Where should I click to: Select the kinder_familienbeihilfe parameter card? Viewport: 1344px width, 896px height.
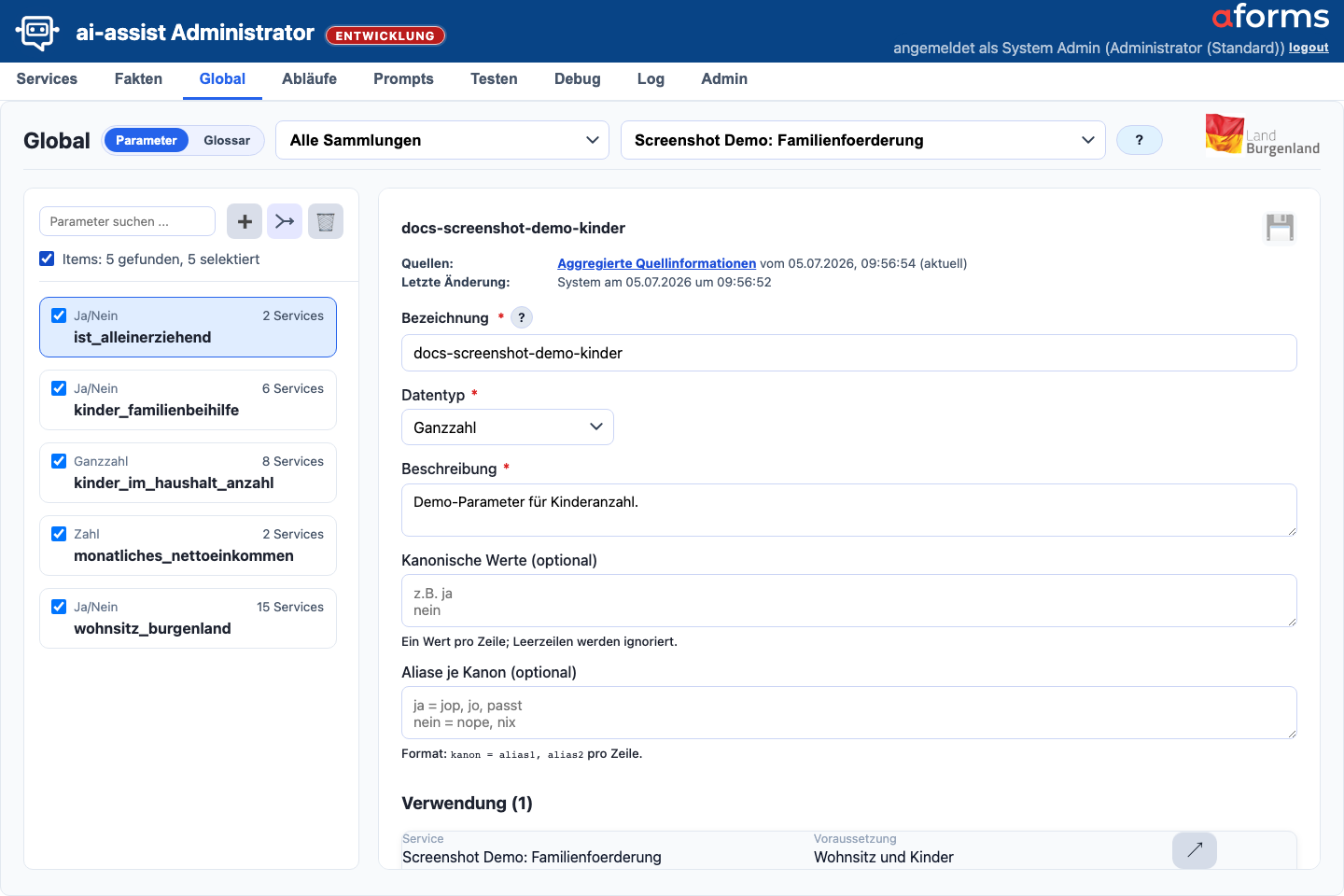[188, 399]
